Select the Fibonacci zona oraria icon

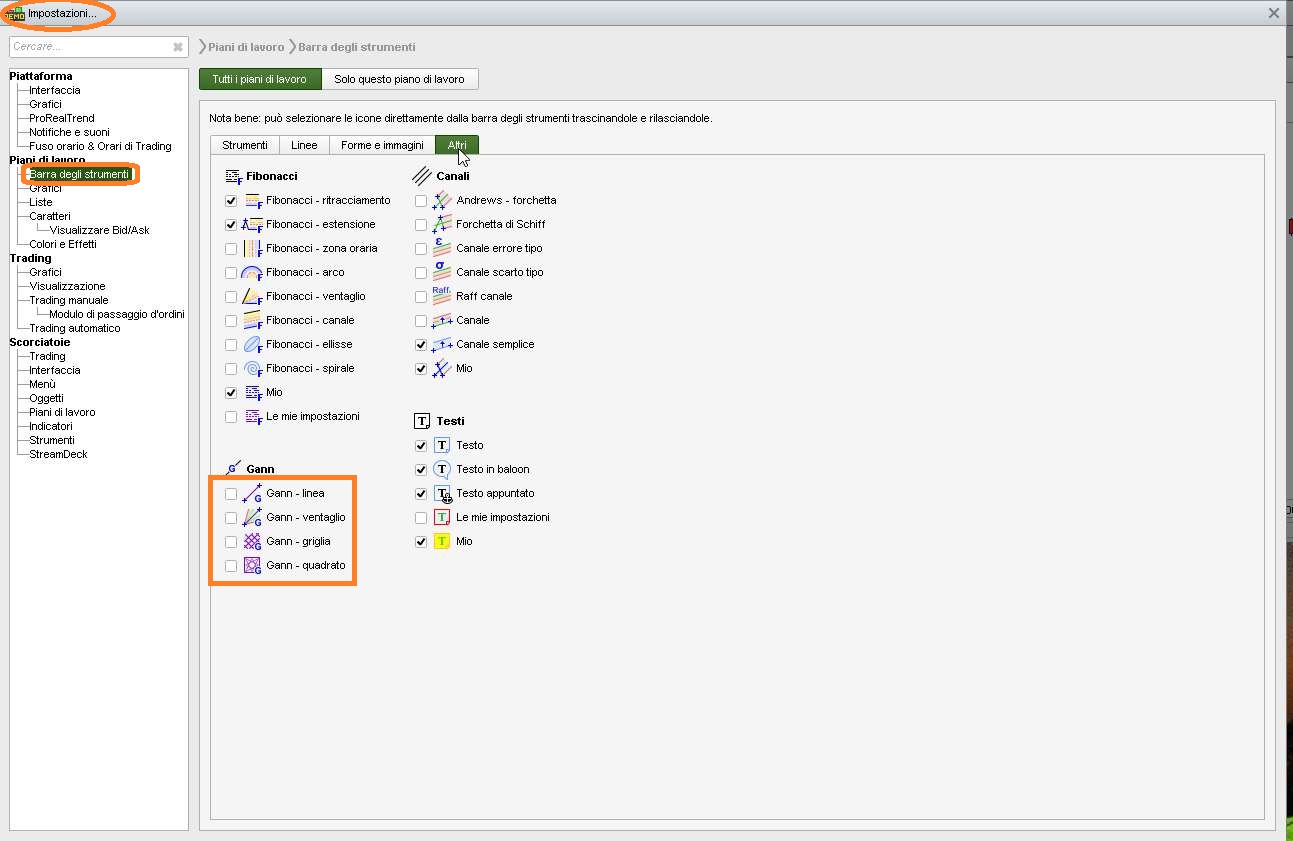tap(253, 248)
